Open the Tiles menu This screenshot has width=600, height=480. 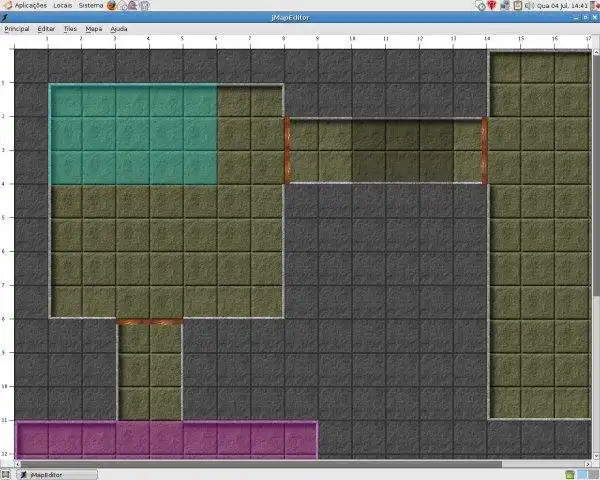click(70, 29)
